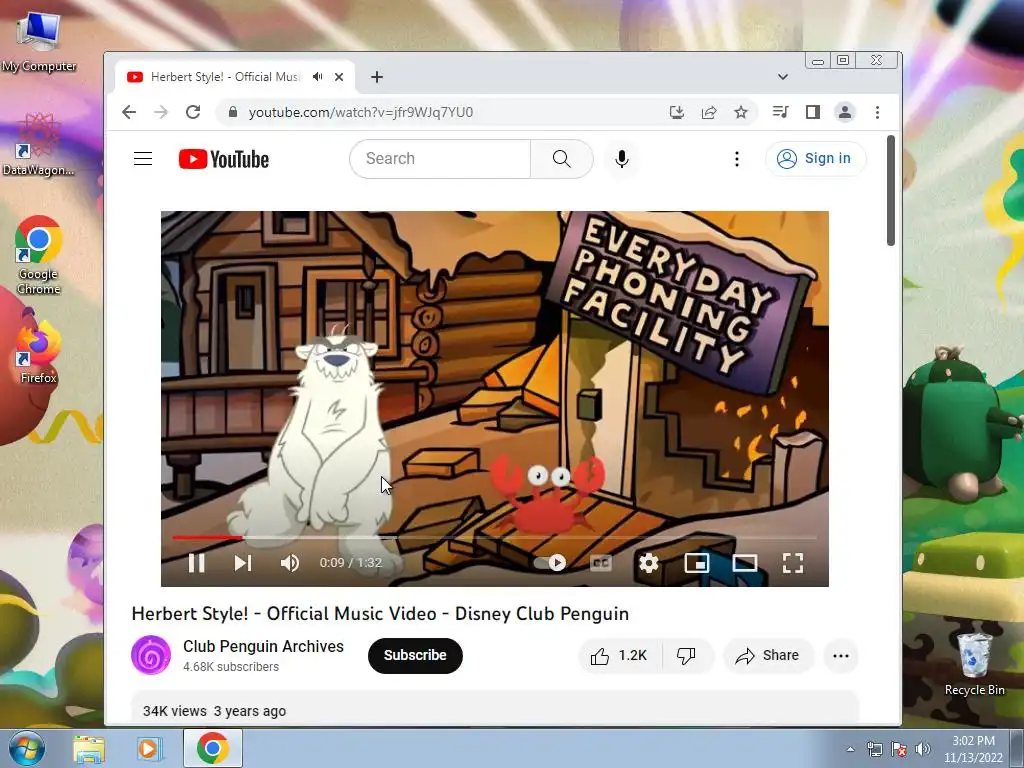Image resolution: width=1024 pixels, height=768 pixels.
Task: Click the video title text
Action: tap(380, 614)
